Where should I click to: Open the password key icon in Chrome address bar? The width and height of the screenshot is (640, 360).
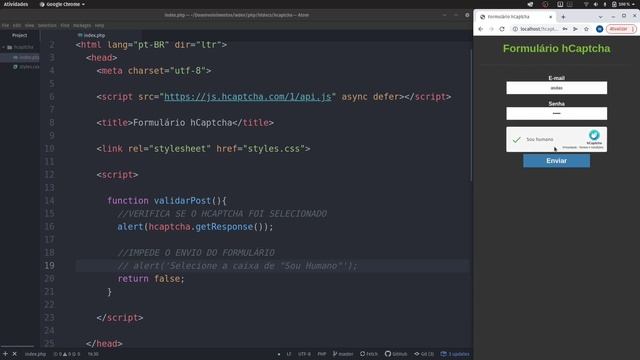pos(565,29)
